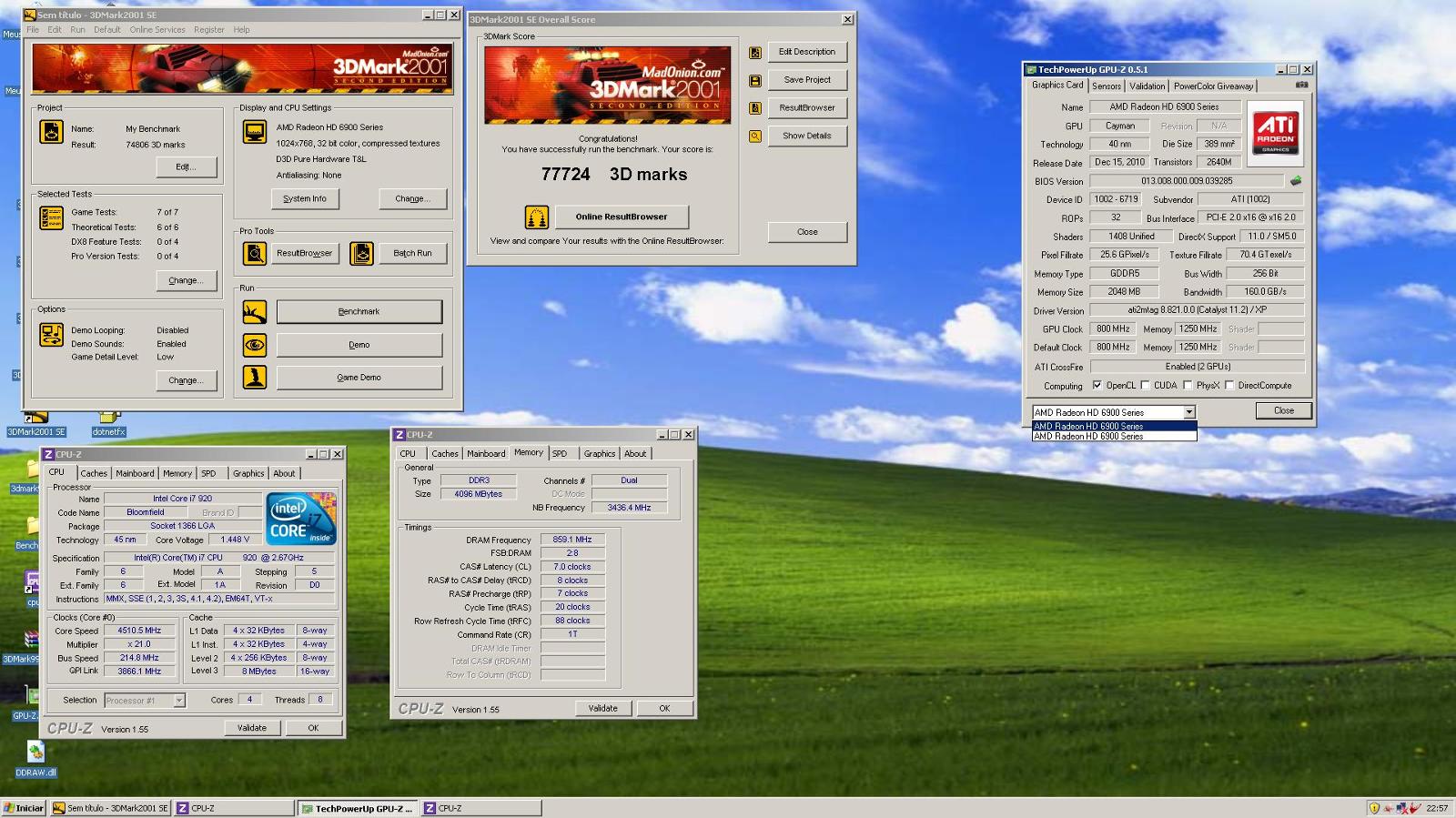Screen dimensions: 1456x818
Task: Click the Iniciar start button
Action: (24, 808)
